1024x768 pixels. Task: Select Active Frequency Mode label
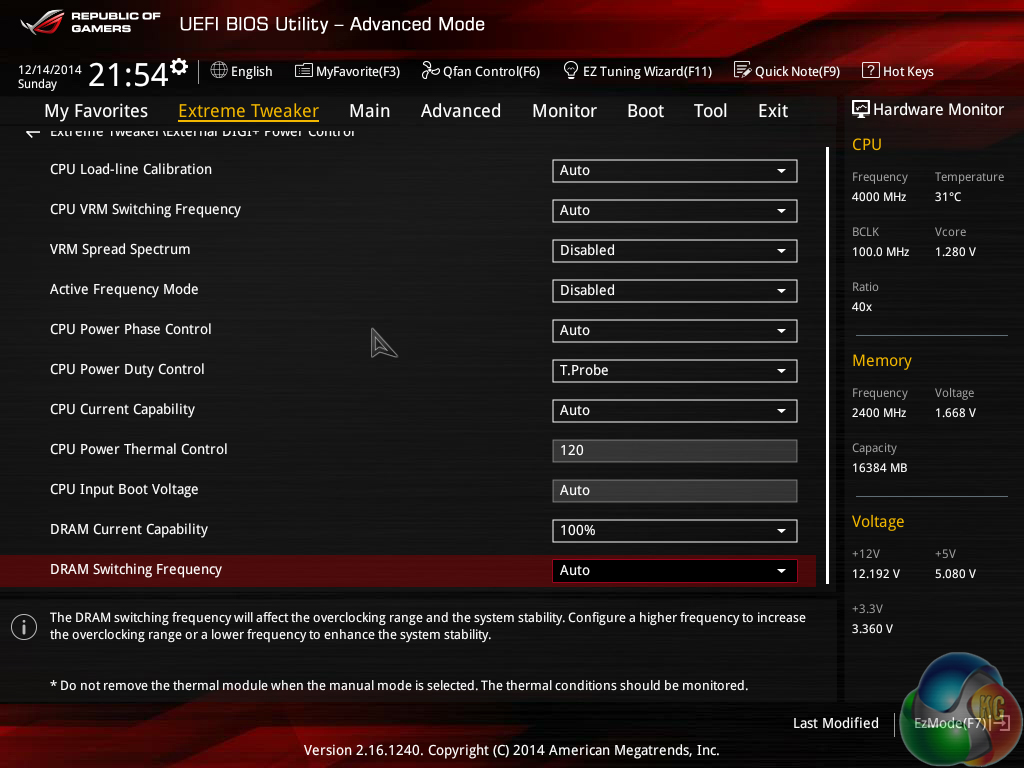(124, 289)
